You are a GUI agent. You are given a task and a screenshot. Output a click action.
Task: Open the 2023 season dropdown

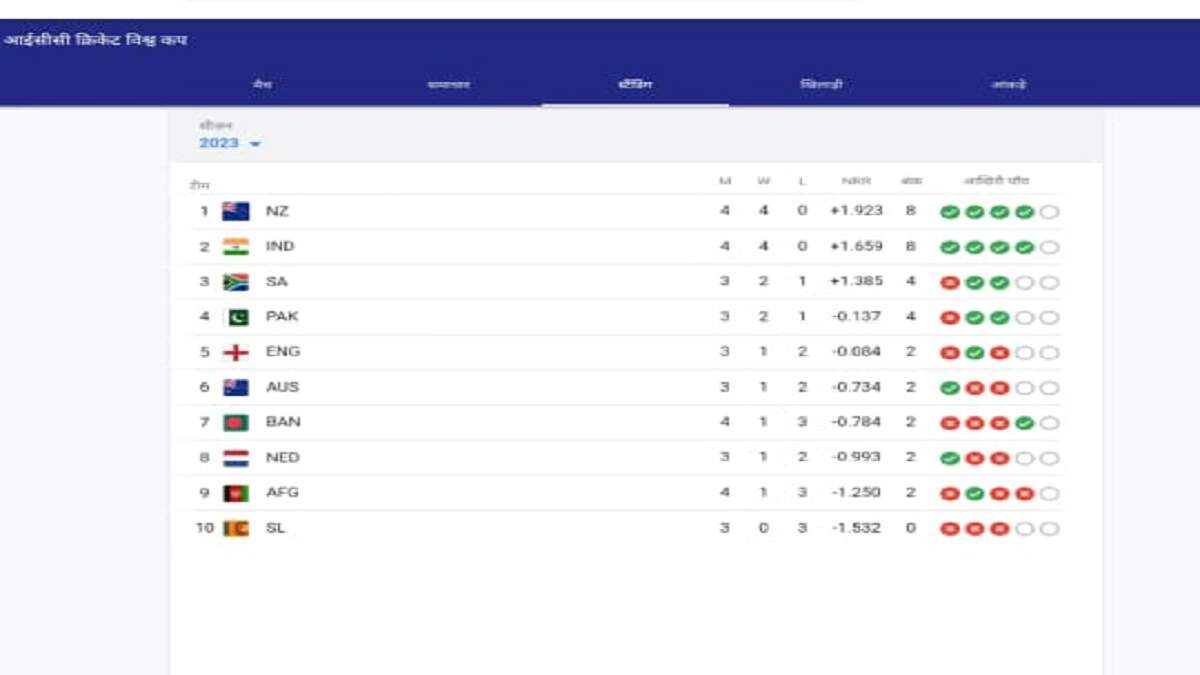click(x=230, y=143)
